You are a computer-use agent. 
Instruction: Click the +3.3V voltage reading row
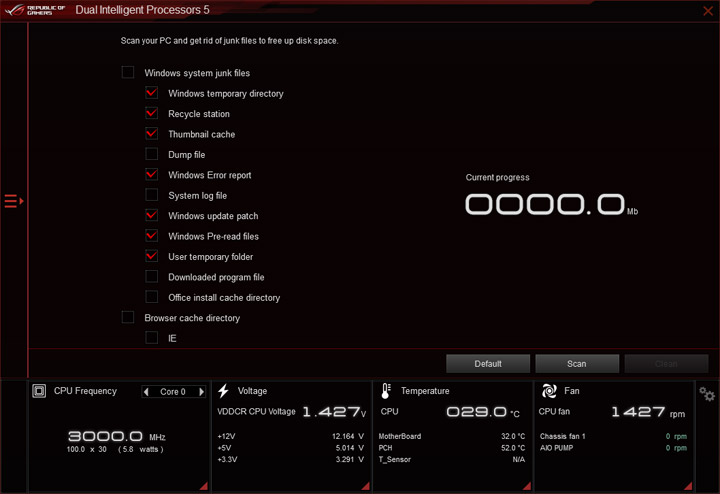pyautogui.click(x=291, y=459)
